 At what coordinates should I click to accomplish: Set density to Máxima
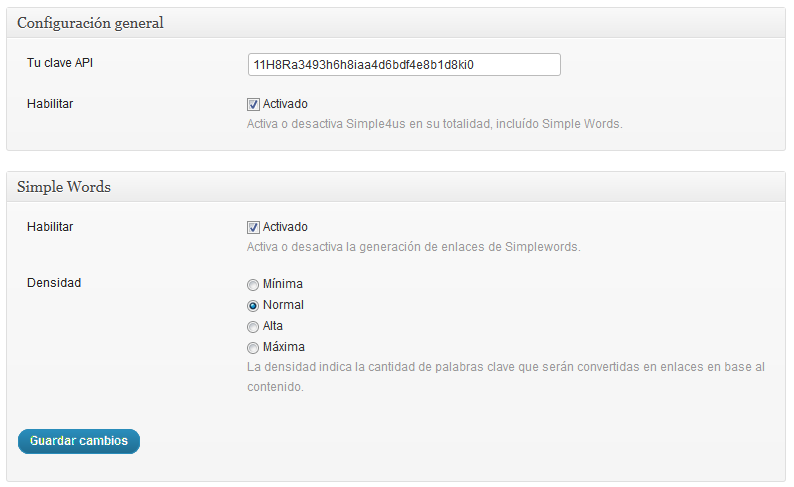click(x=253, y=348)
